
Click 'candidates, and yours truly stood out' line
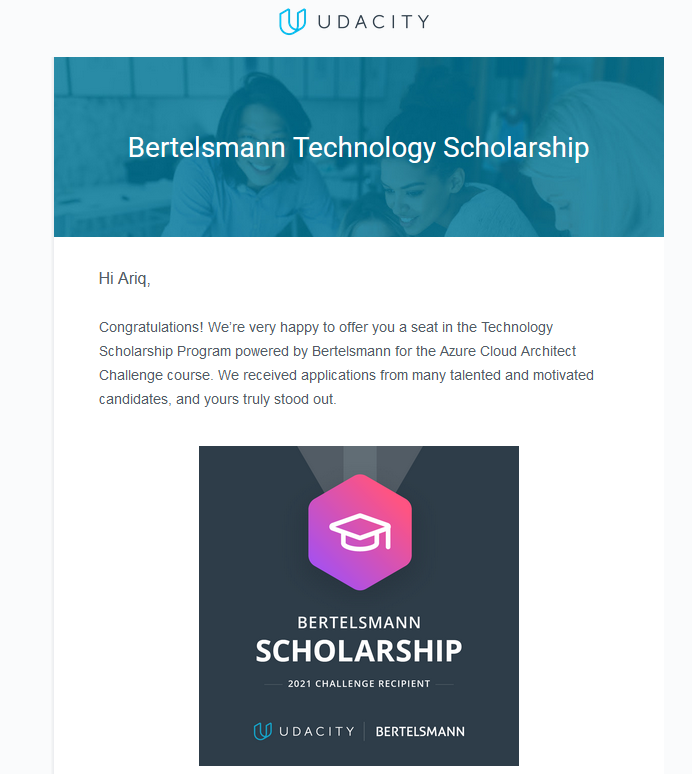click(x=217, y=399)
